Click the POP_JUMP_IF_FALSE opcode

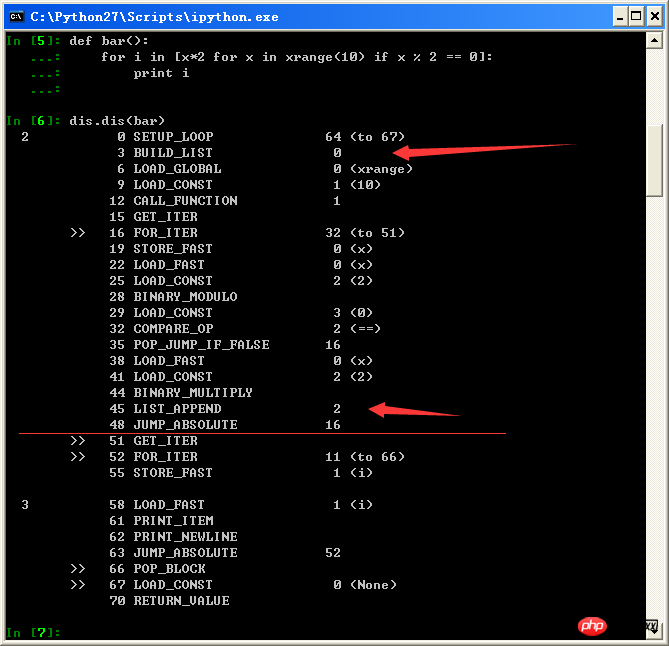tap(201, 345)
